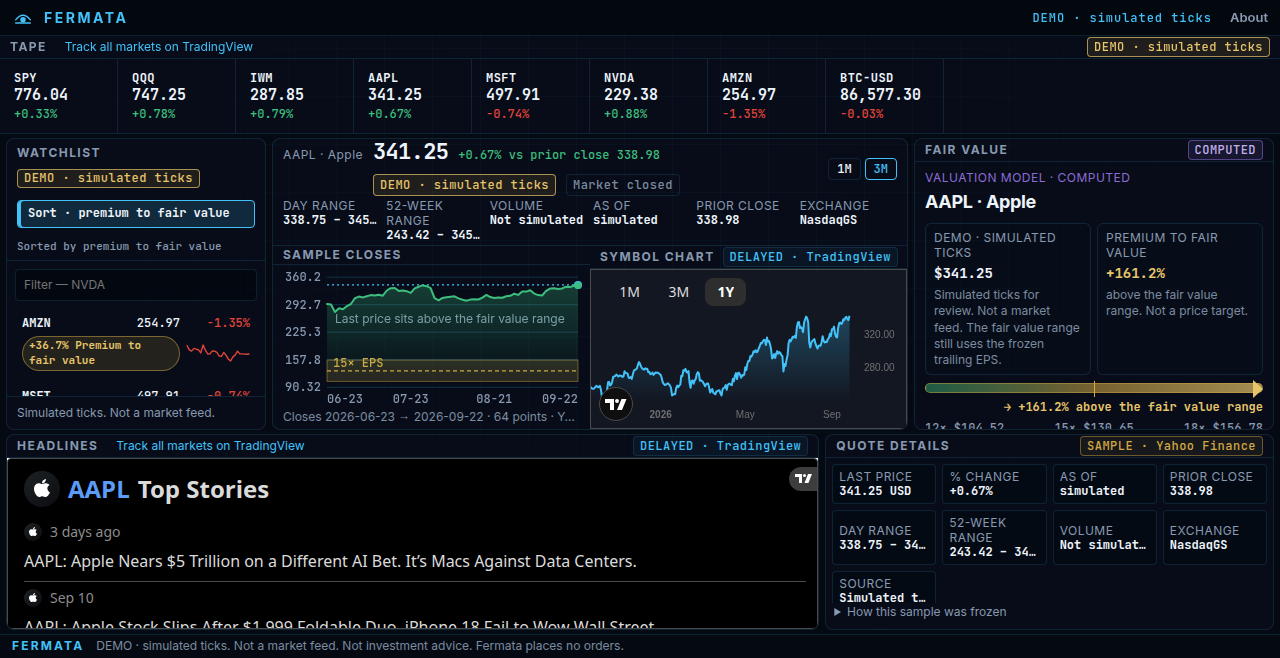Click the TradingView badge in the headlines widget
This screenshot has width=1280, height=658.
point(803,479)
